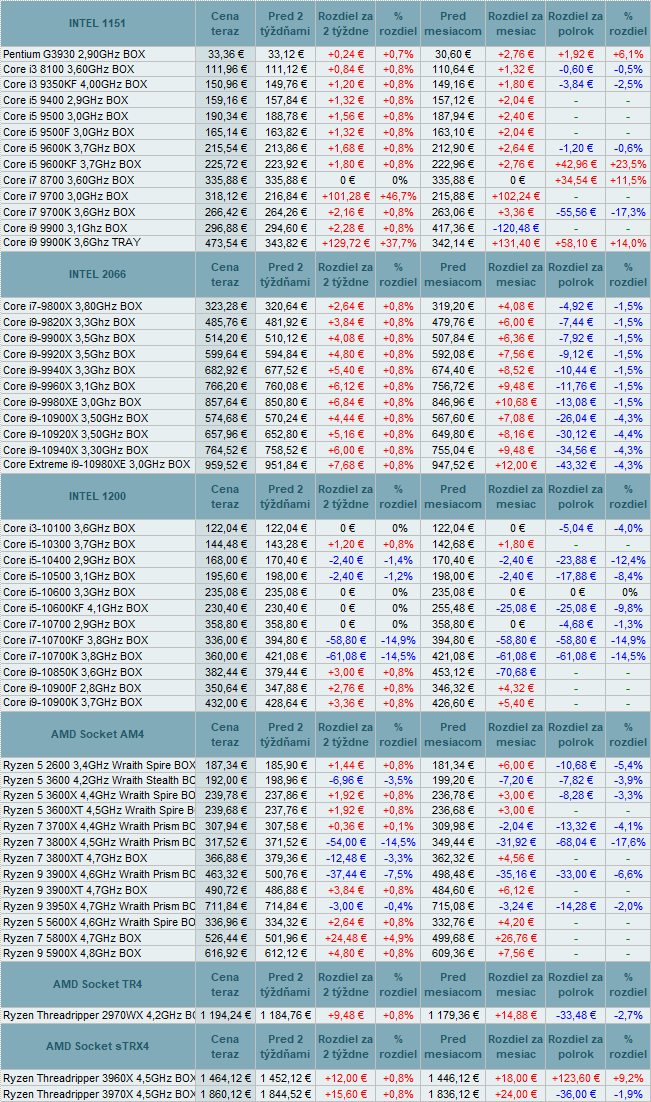
Task: Click Ryzen 9 3900X 4,6GHz Wraith Prism name
Action: (x=98, y=874)
